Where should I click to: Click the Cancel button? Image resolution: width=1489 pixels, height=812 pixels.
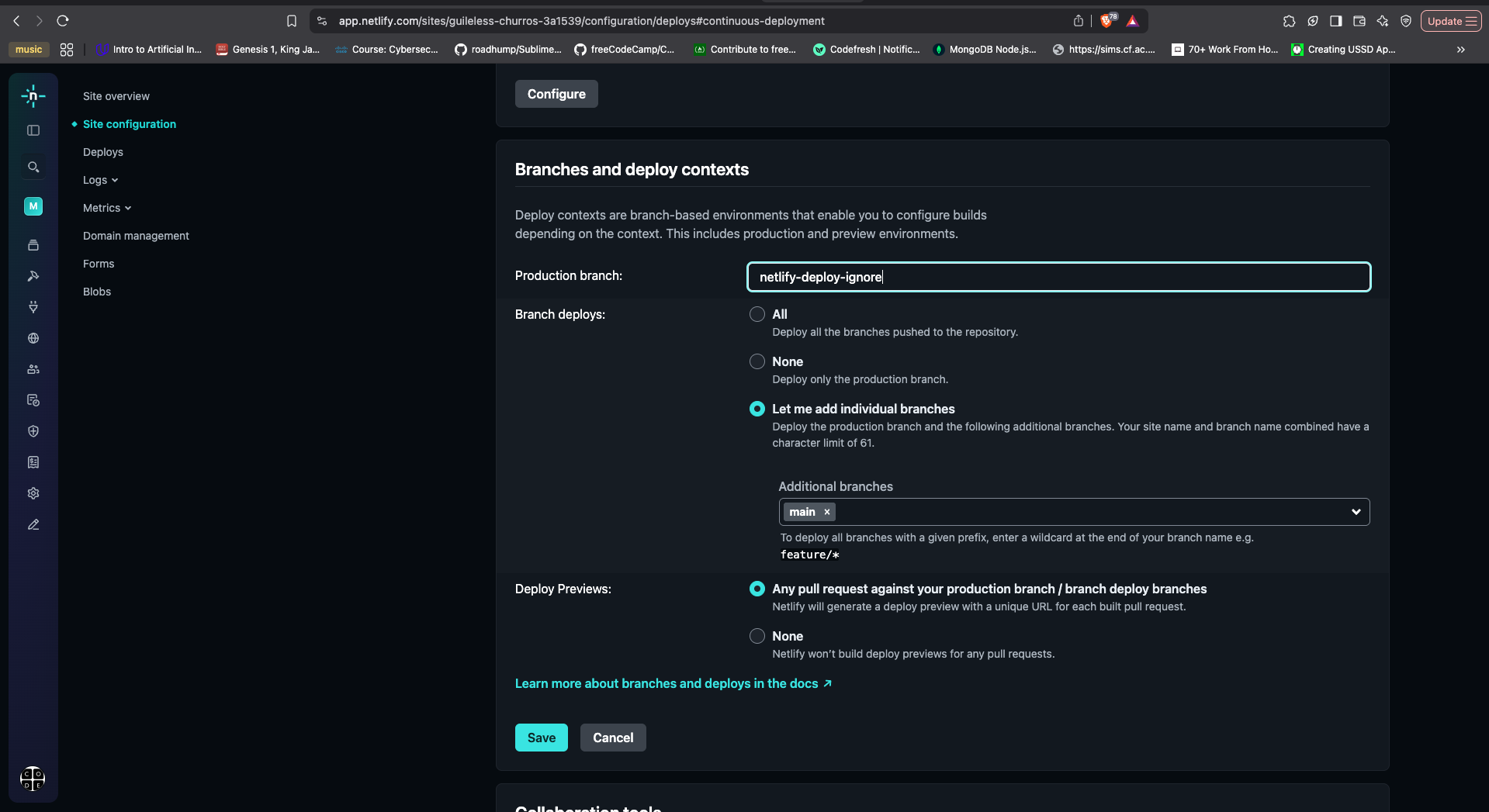[x=613, y=738]
